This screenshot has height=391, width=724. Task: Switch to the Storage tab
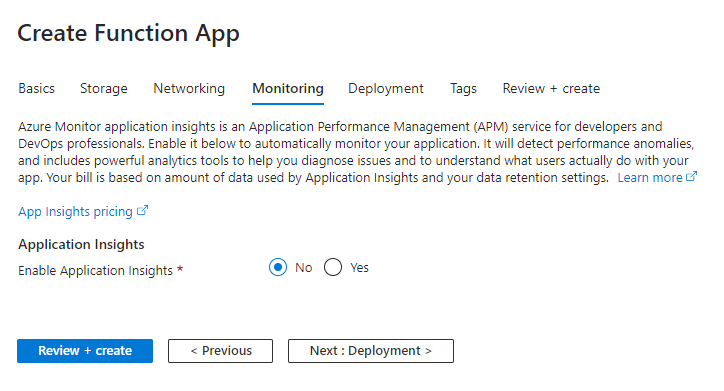tap(104, 88)
